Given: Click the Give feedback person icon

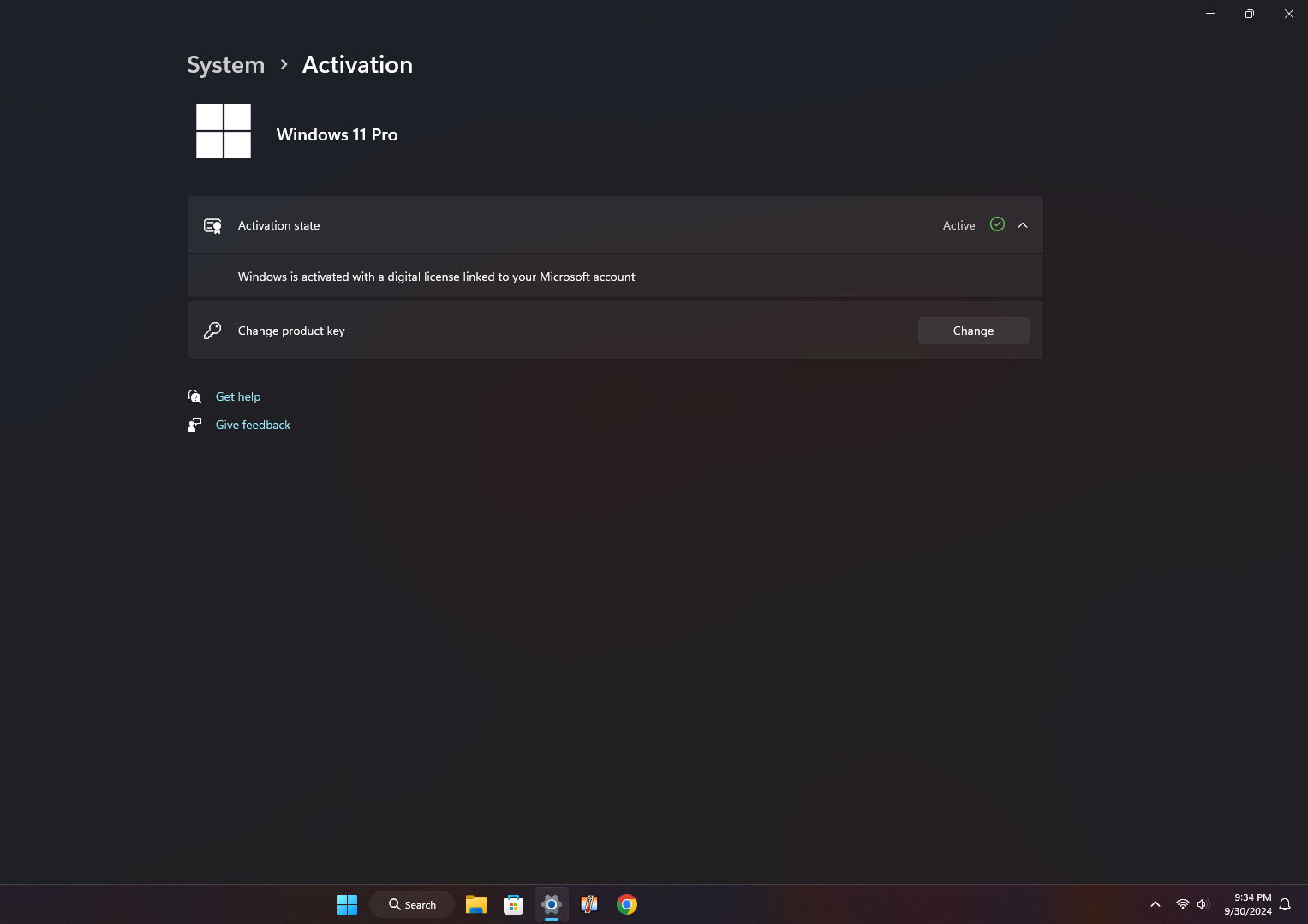Looking at the screenshot, I should tap(194, 425).
